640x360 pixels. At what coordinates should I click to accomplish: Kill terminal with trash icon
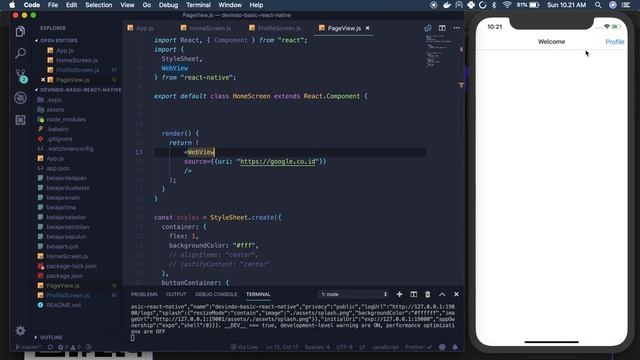click(428, 294)
